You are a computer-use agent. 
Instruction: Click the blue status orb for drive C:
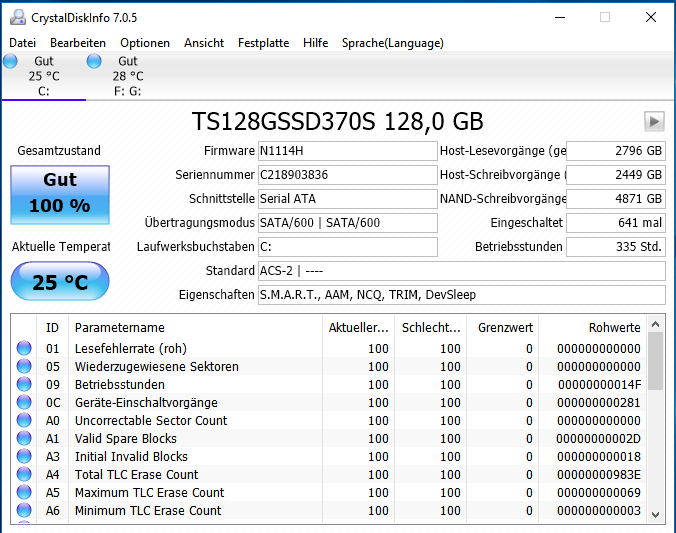coord(10,61)
